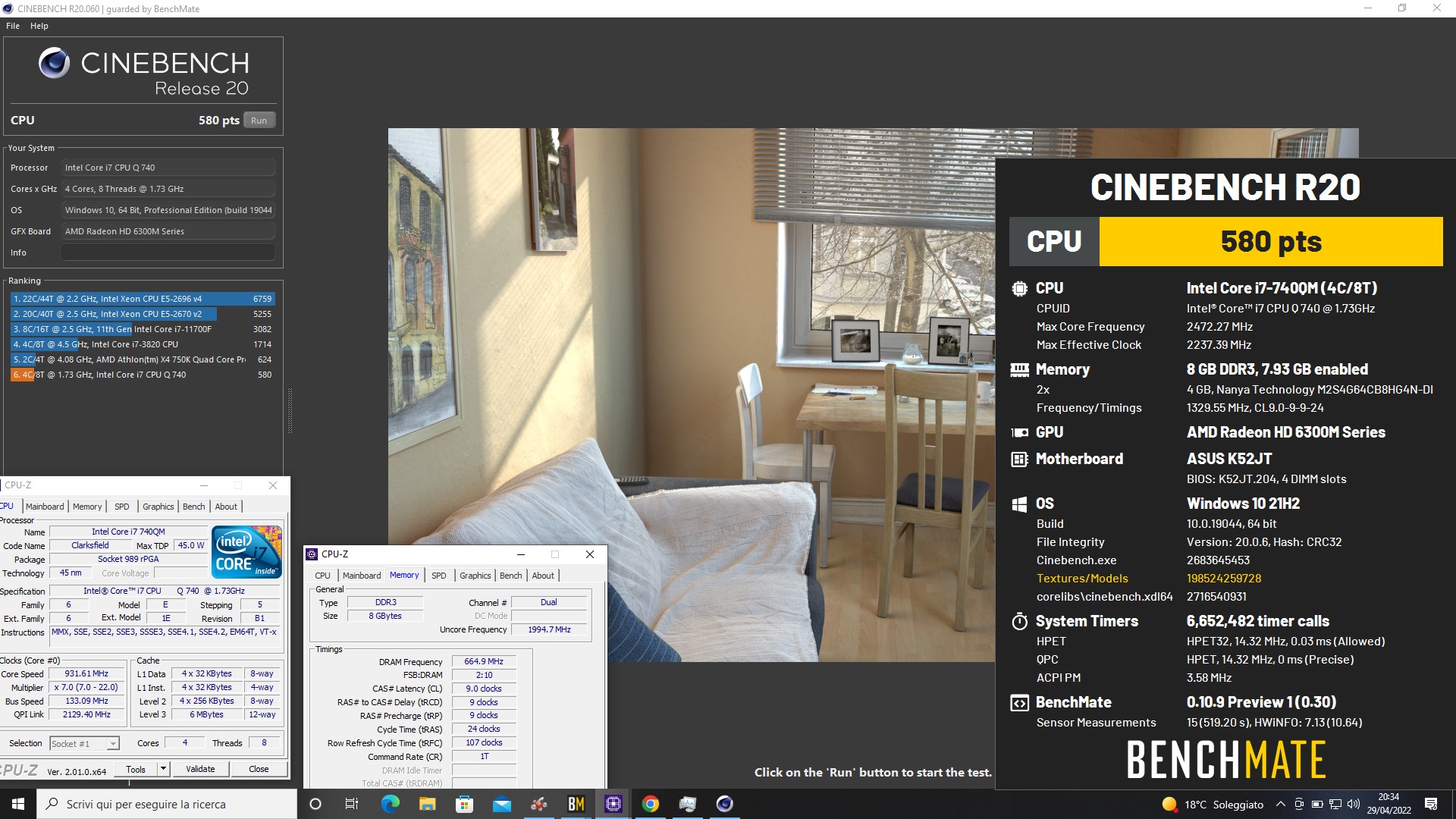The width and height of the screenshot is (1456, 819).
Task: Click the volume speaker tray icon
Action: (x=1354, y=804)
